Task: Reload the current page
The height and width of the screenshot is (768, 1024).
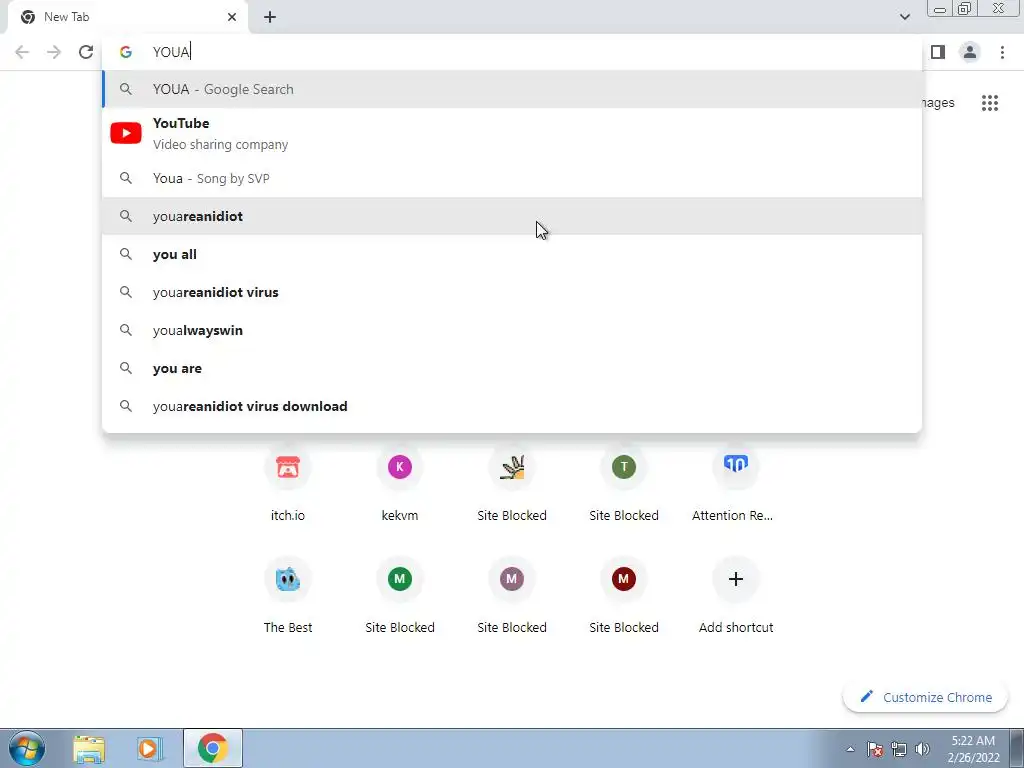Action: coord(86,52)
